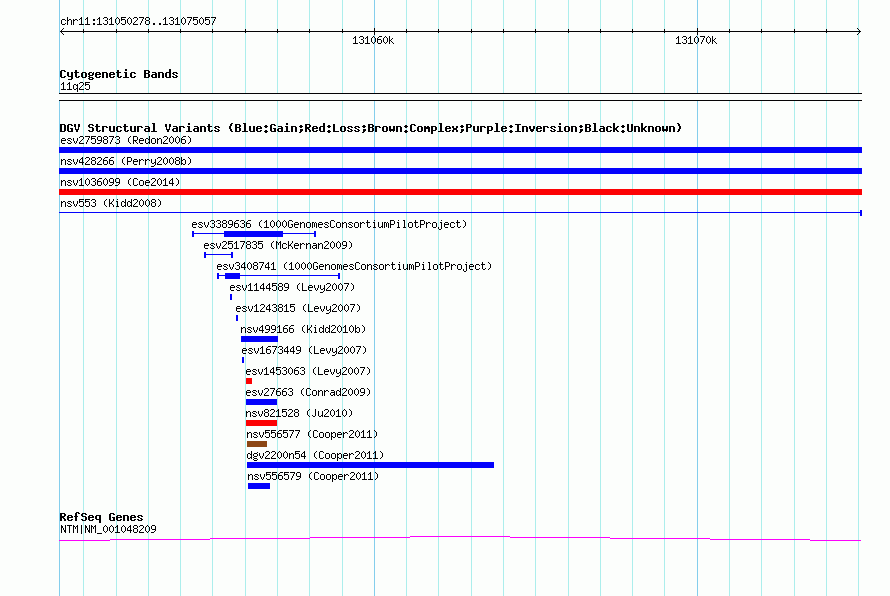Select the esv1453063 (Levy2007) red marker

coord(249,381)
